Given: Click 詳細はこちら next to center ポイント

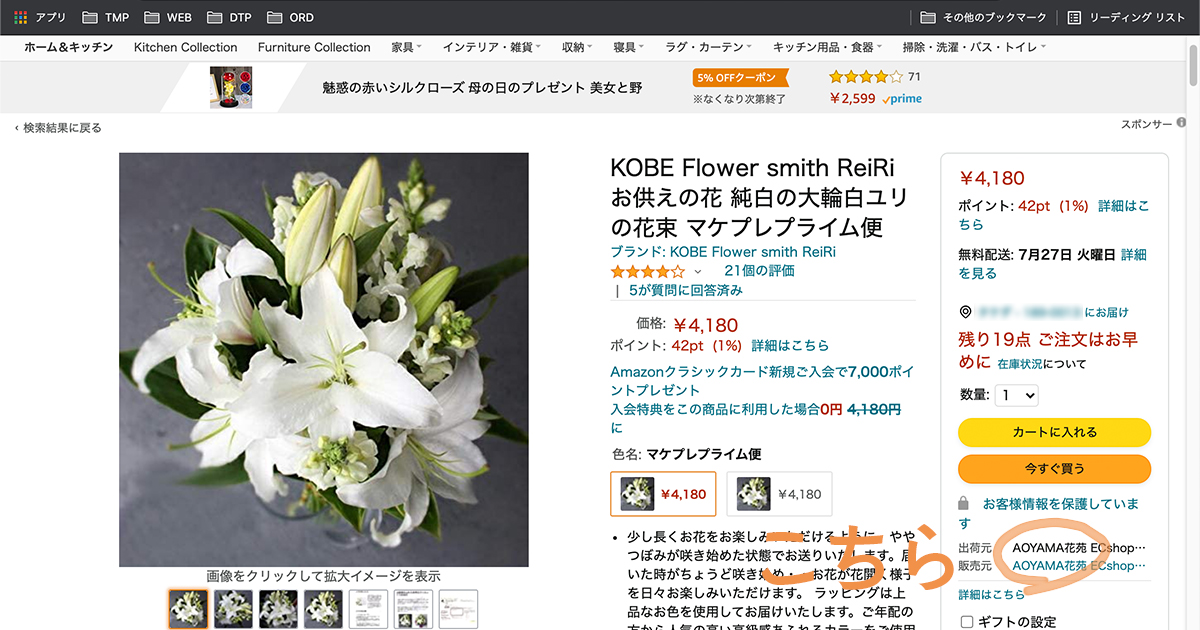Looking at the screenshot, I should (790, 345).
